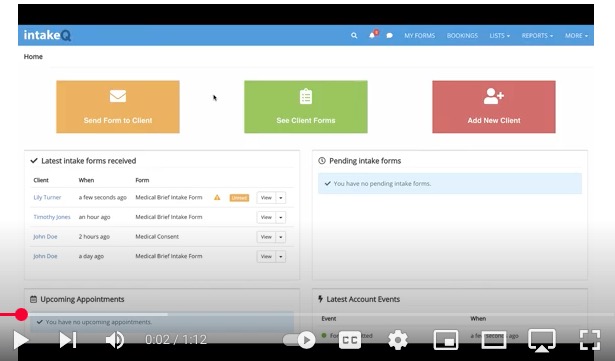Toggle closed captions CC button
The image size is (615, 361).
349,340
